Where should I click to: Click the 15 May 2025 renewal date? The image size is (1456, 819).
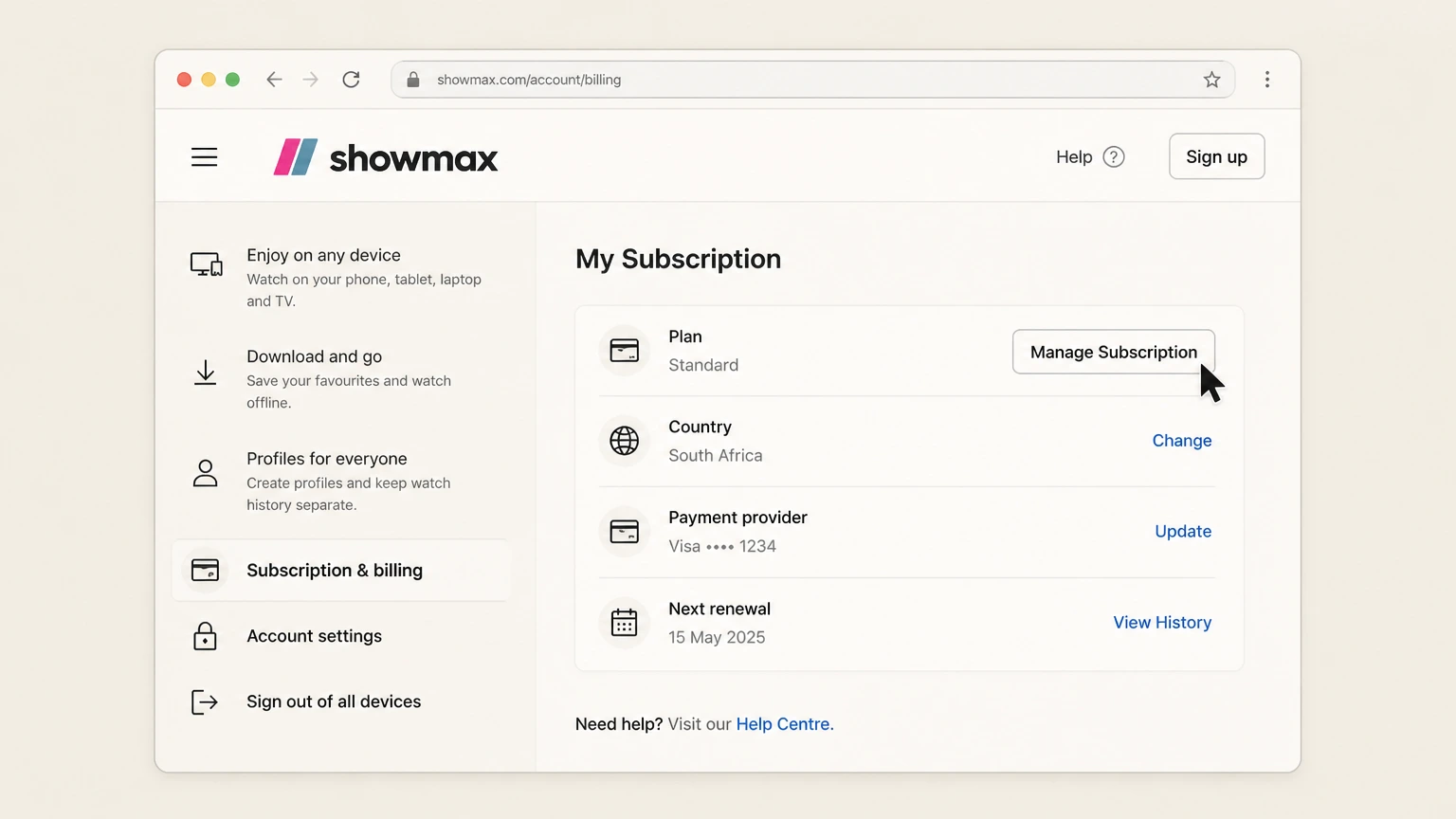717,638
